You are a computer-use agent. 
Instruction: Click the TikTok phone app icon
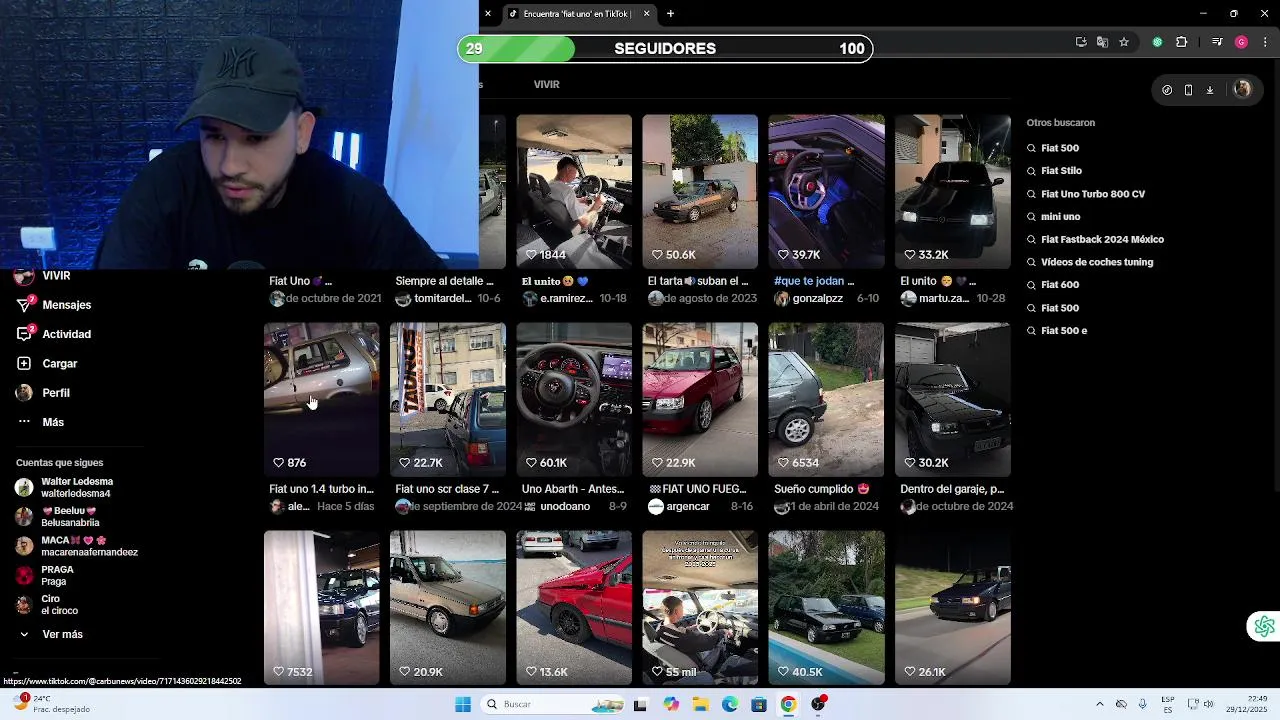coord(1188,90)
